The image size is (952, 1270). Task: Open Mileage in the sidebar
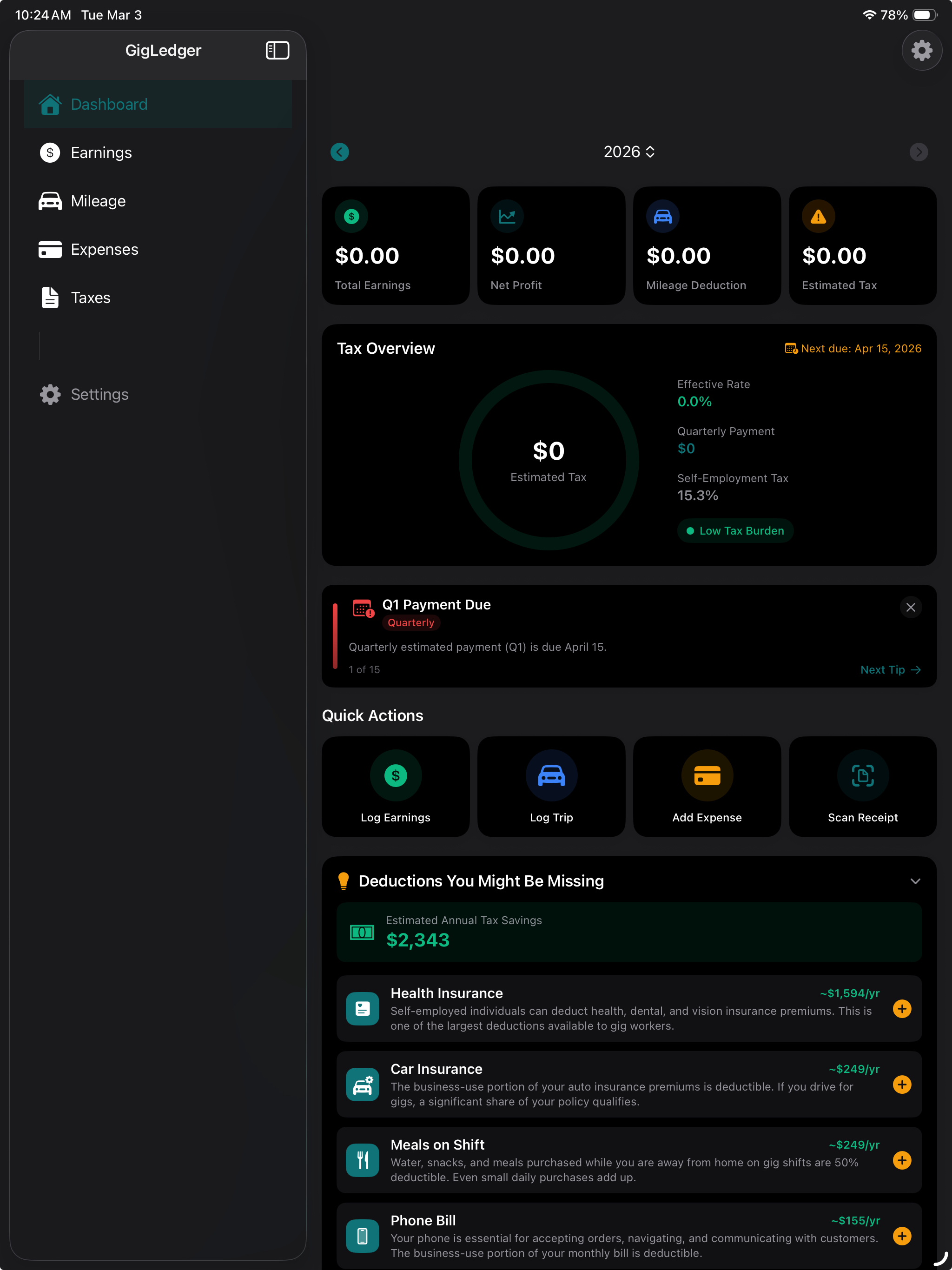(x=158, y=201)
